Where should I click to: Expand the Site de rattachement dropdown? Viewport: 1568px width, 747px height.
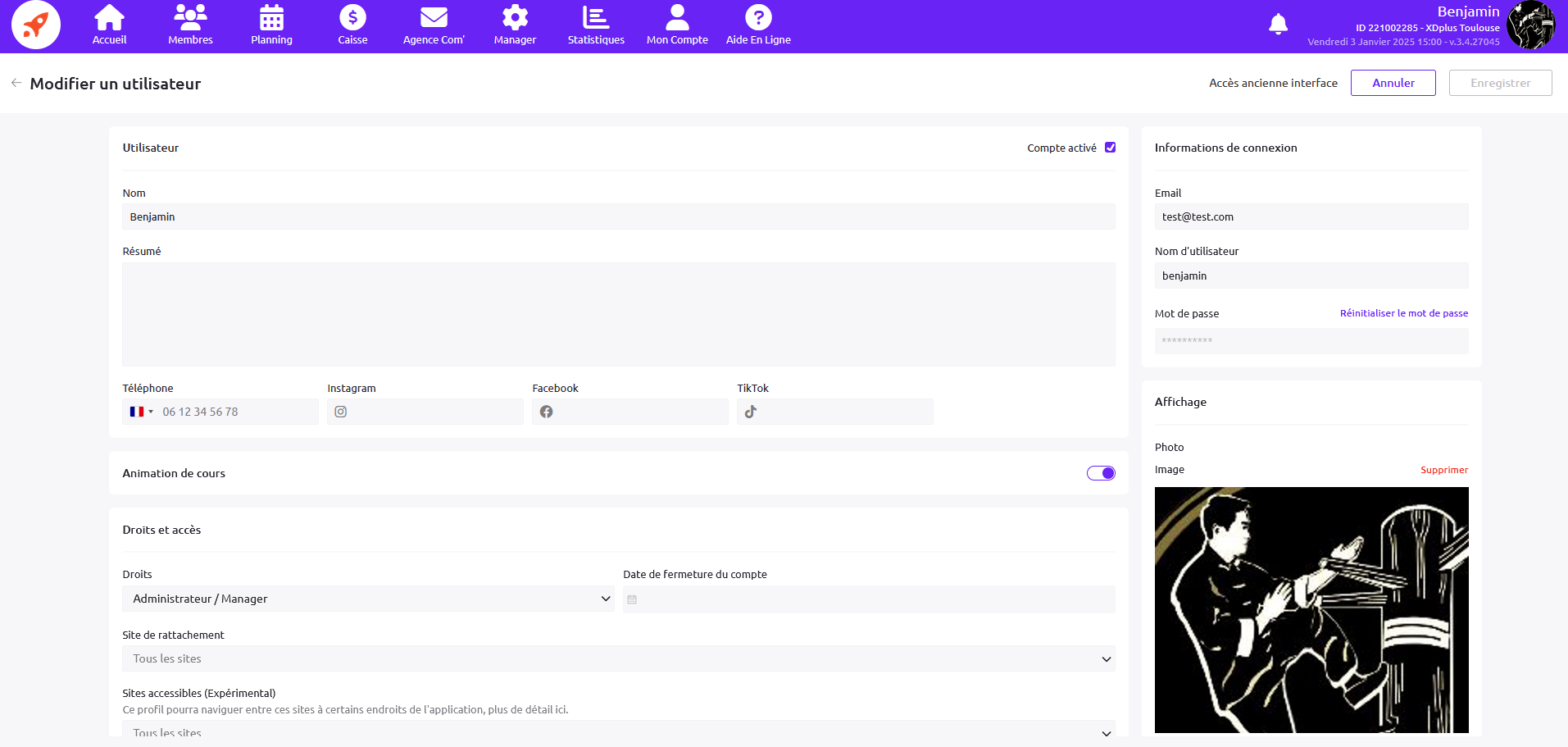pos(618,658)
